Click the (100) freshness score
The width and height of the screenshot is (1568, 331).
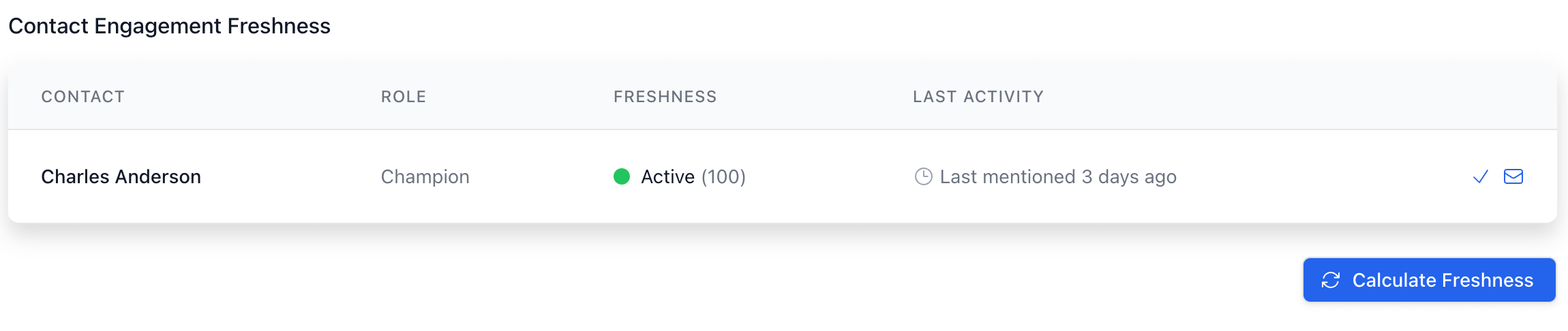723,177
